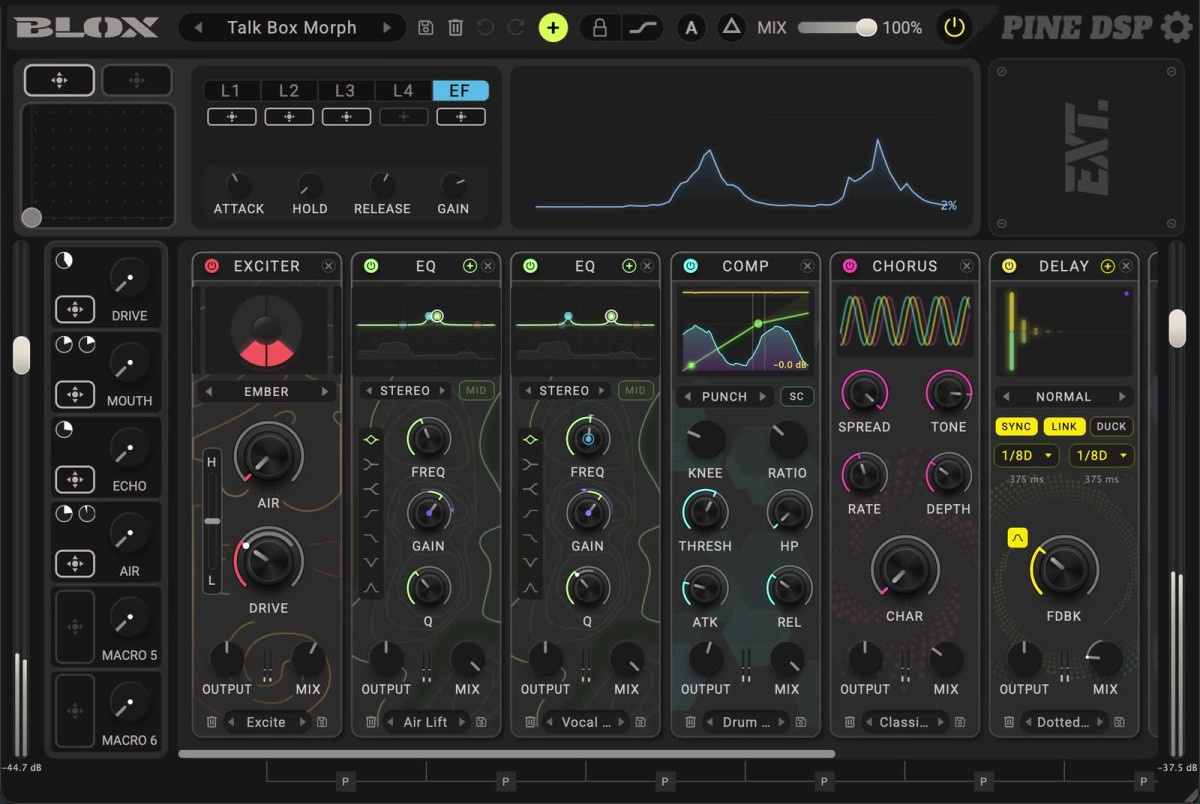This screenshot has height=804, width=1200.
Task: Click the XY pad handle dot
Action: [32, 217]
